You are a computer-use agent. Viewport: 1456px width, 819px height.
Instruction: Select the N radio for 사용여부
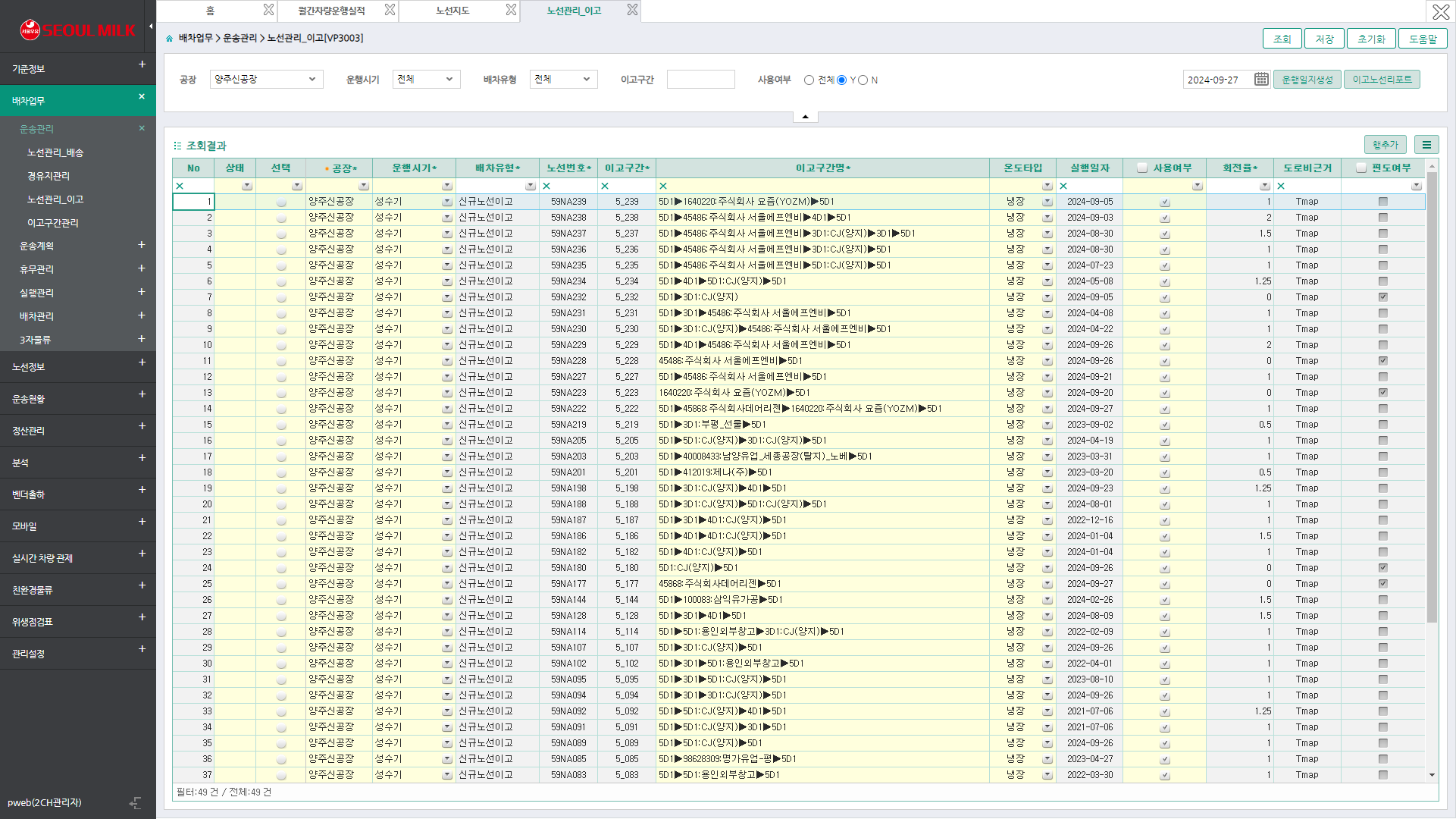(863, 80)
